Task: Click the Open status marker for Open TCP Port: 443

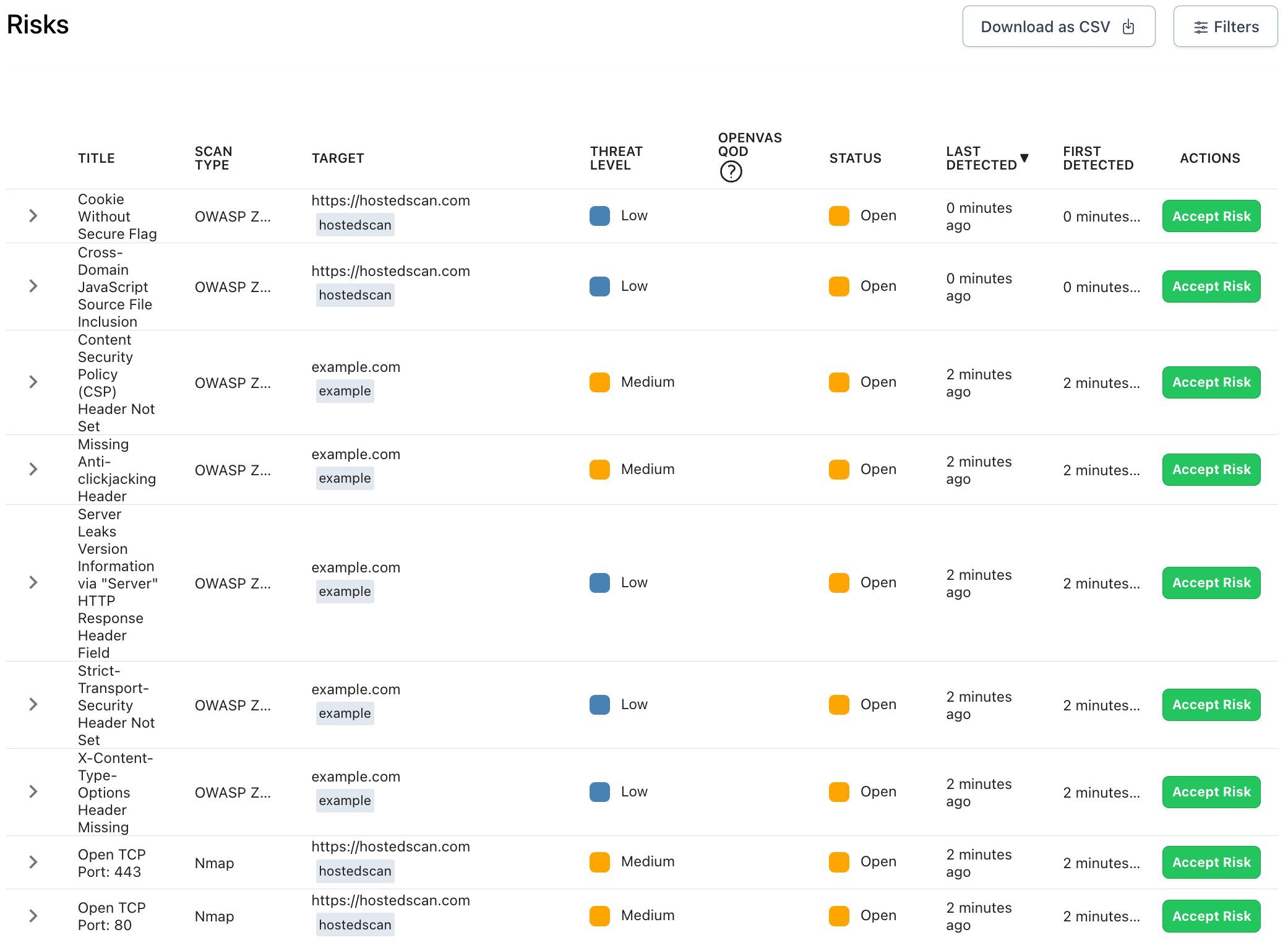Action: click(x=838, y=862)
